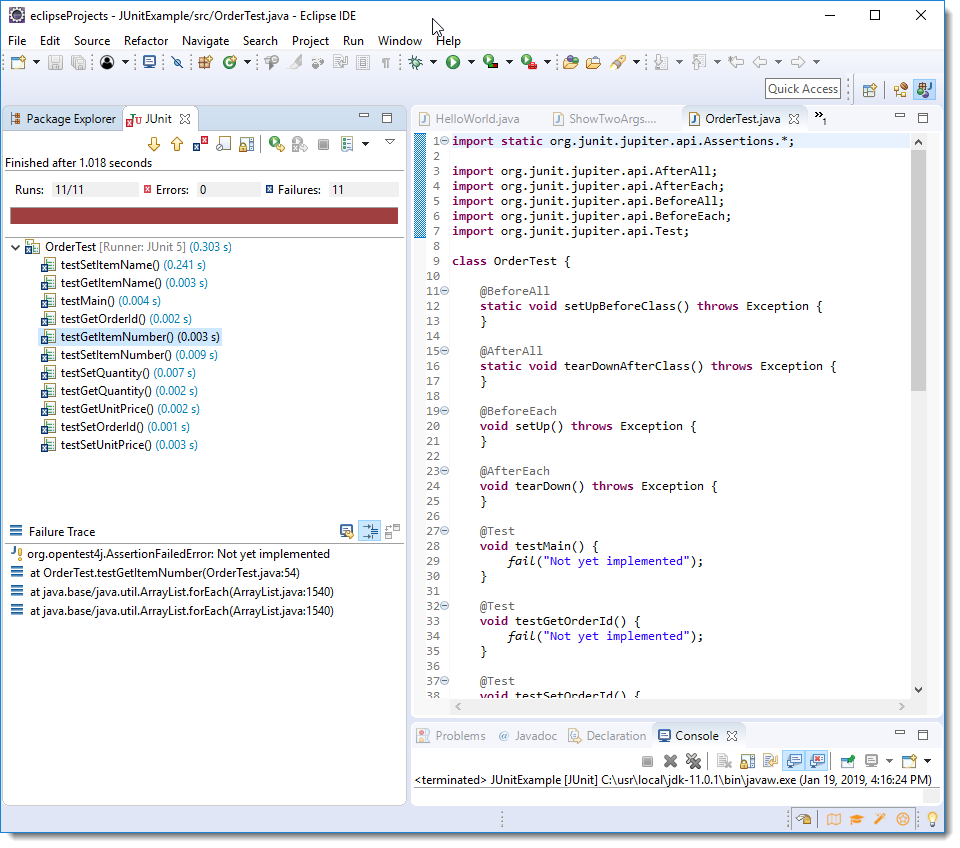Click the red JUnit progress bar

click(204, 216)
